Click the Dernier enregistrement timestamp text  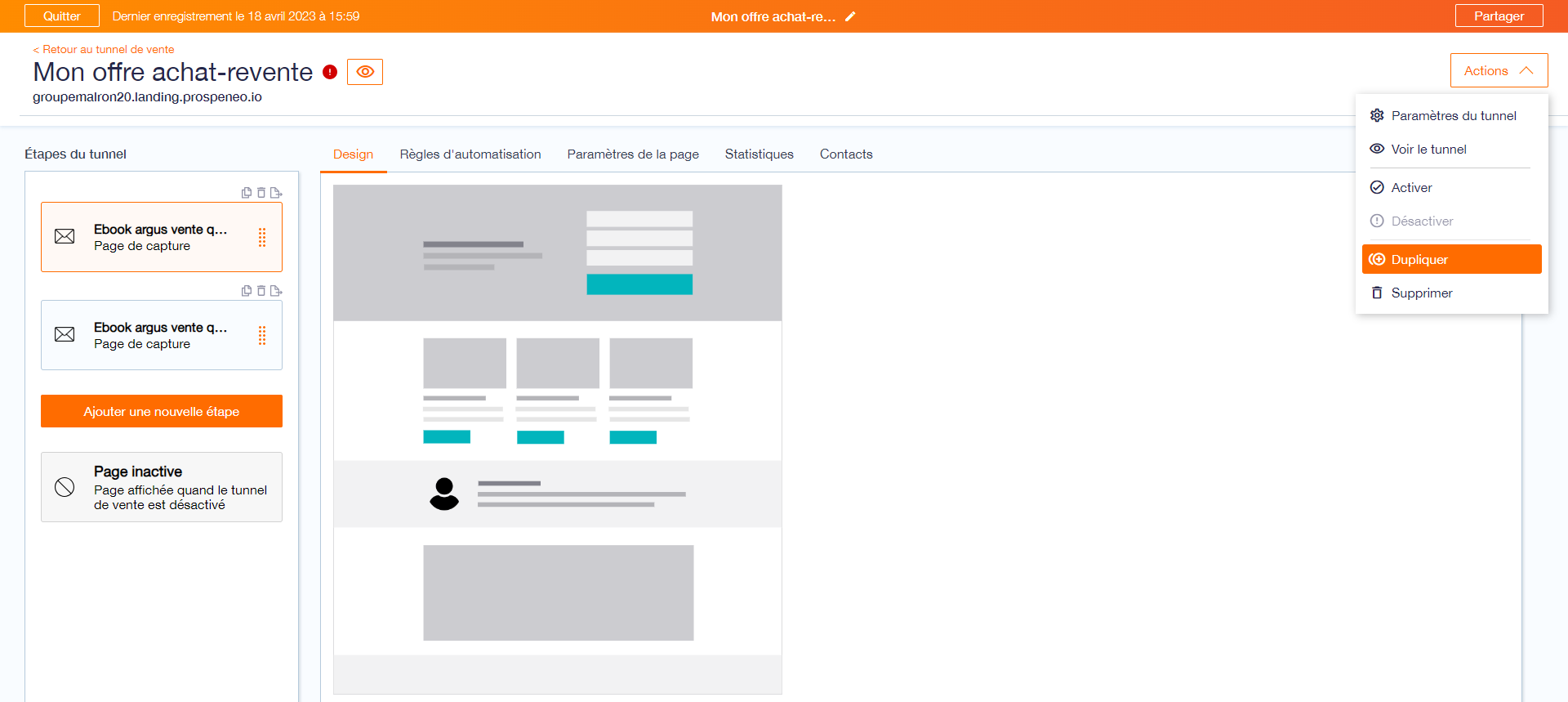pyautogui.click(x=236, y=16)
